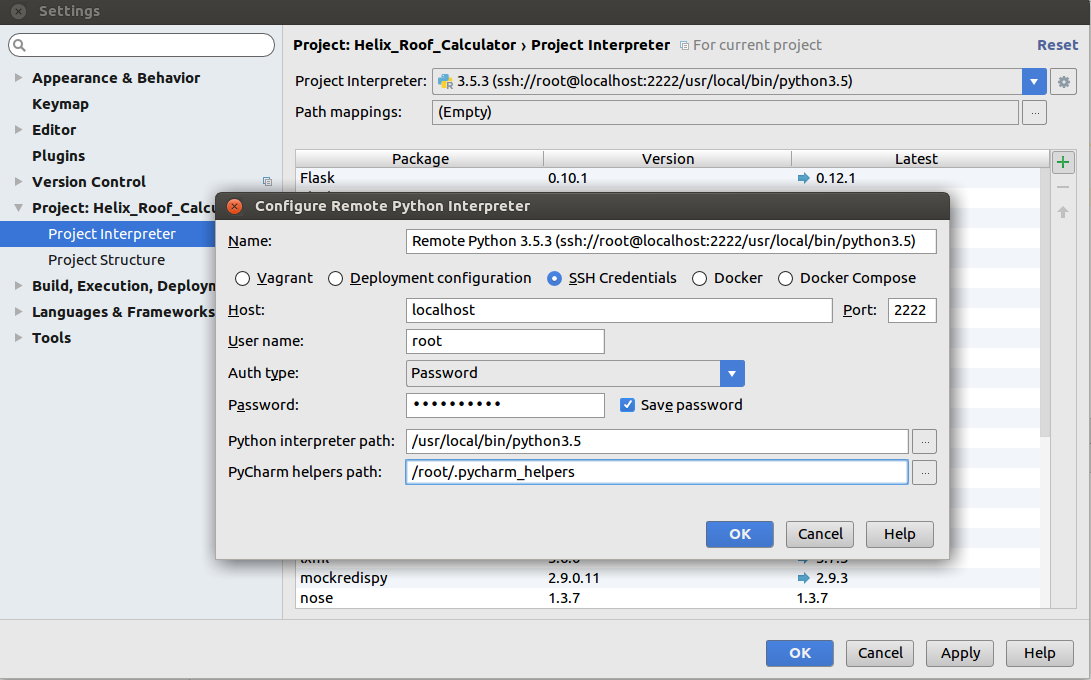Close the Settings window
This screenshot has height=680, width=1091.
click(x=19, y=11)
